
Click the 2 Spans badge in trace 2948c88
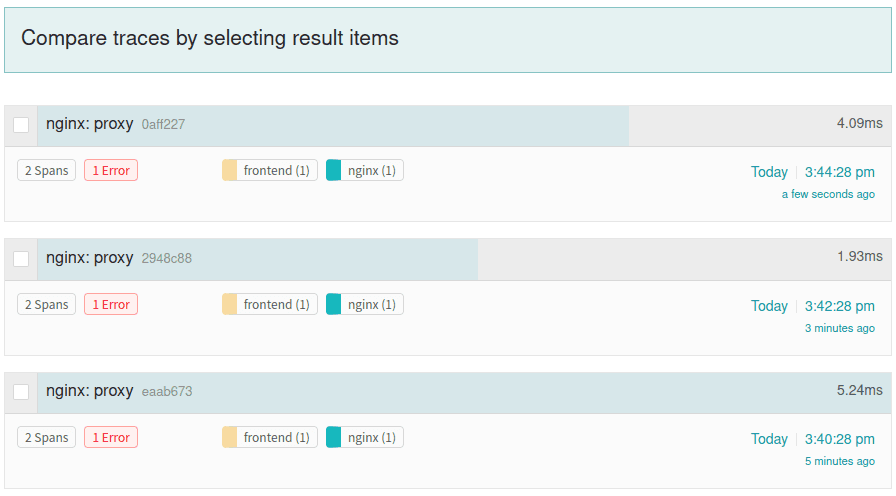[x=46, y=305]
